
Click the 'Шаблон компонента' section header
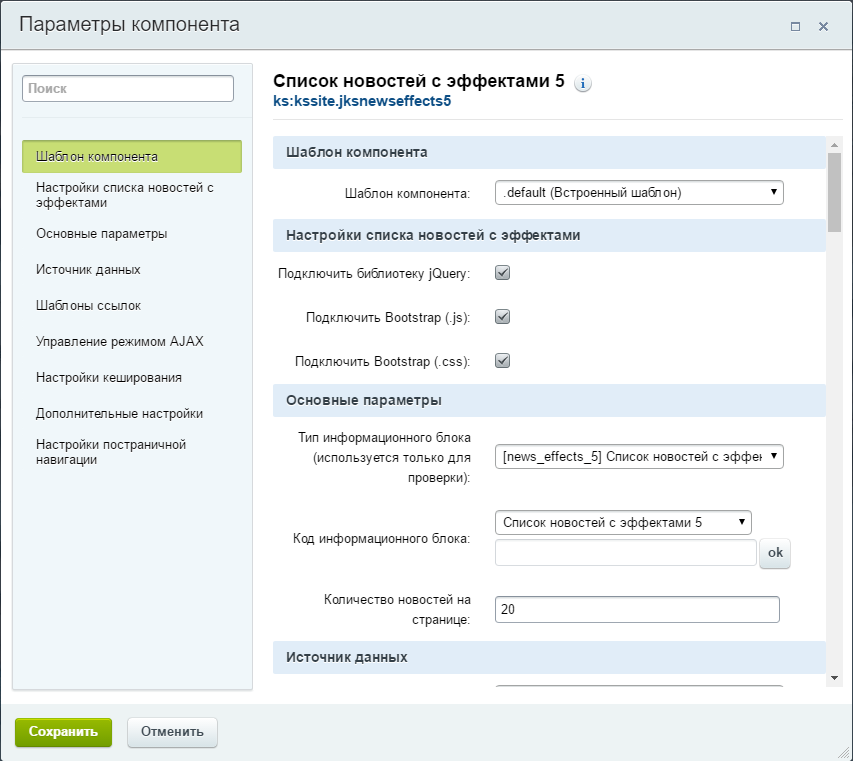[x=549, y=152]
